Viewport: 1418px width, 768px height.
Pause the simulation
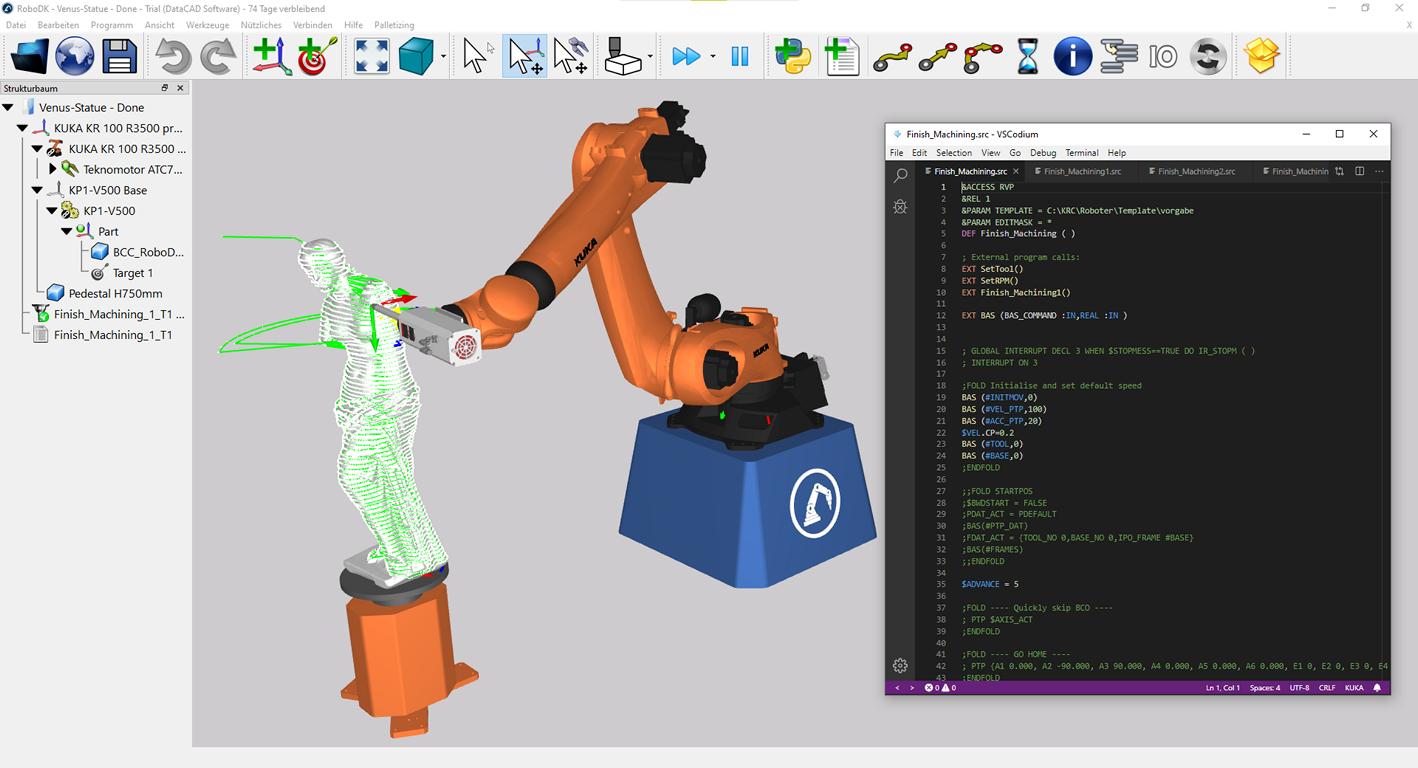[740, 56]
